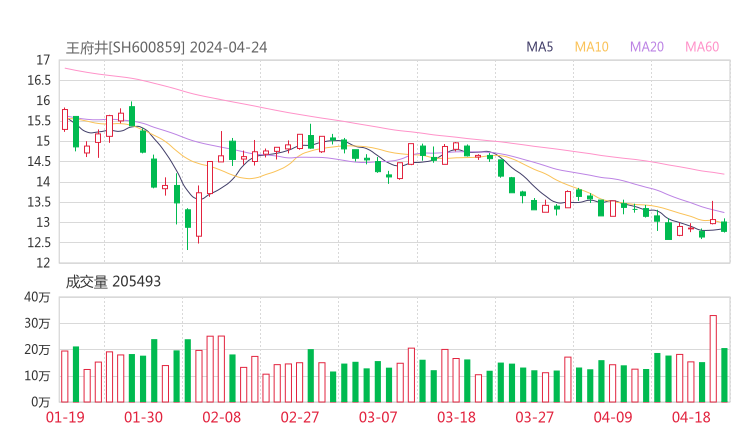Click the 12 price axis label

click(43, 262)
